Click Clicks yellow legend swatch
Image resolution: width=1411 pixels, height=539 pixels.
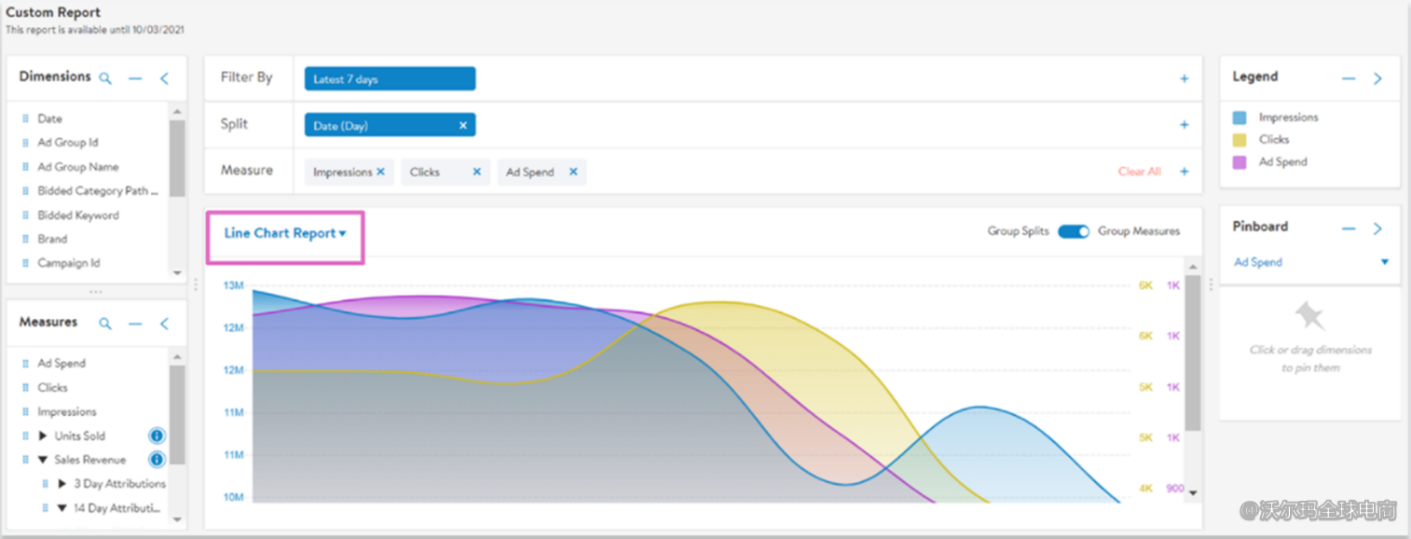click(1240, 140)
